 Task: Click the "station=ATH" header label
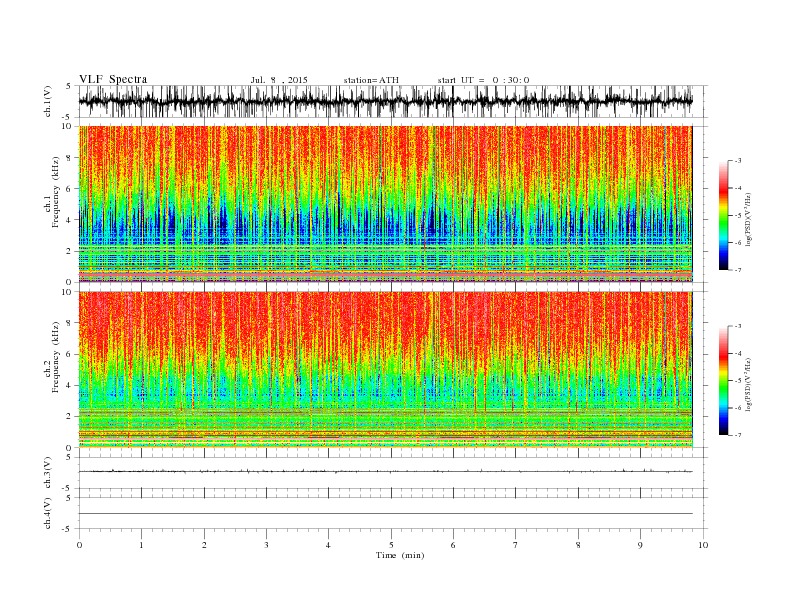[371, 80]
